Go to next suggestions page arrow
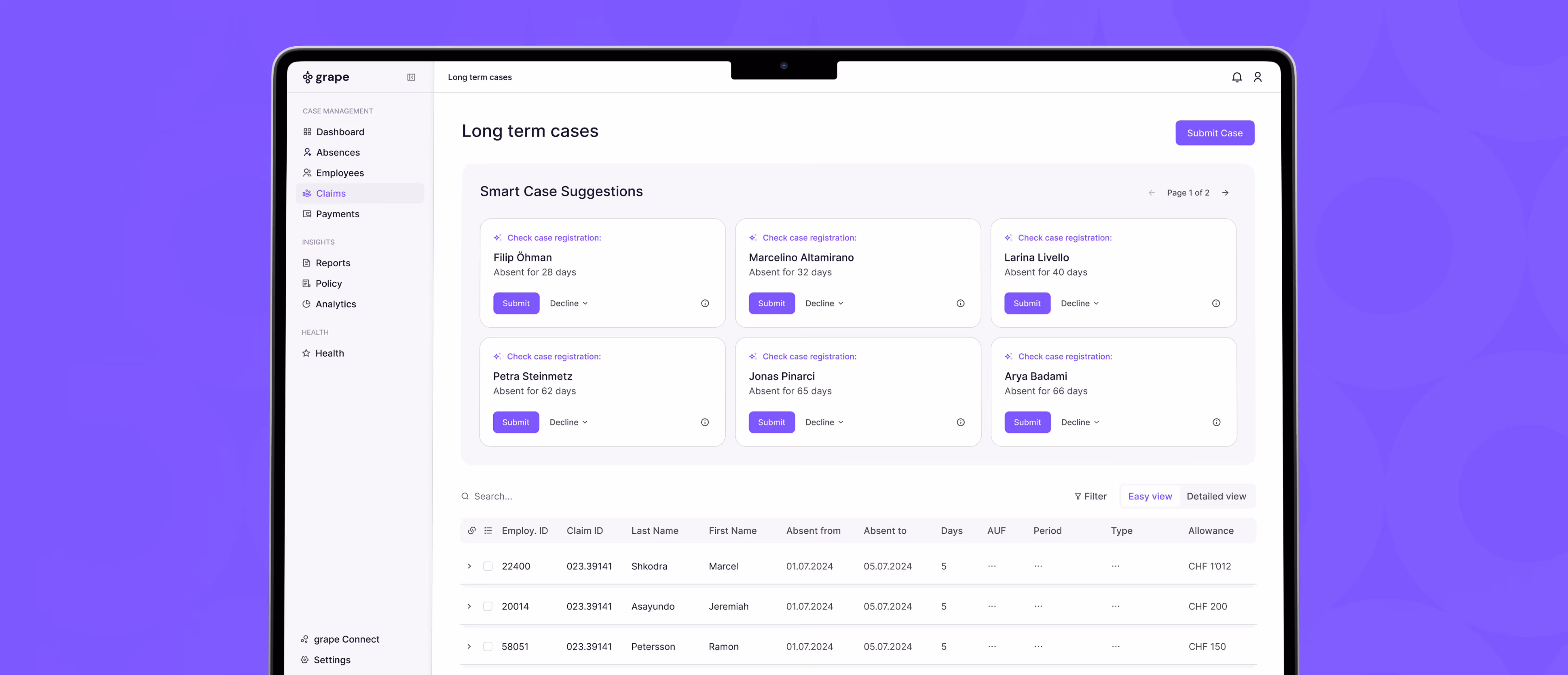1568x675 pixels. pos(1225,193)
